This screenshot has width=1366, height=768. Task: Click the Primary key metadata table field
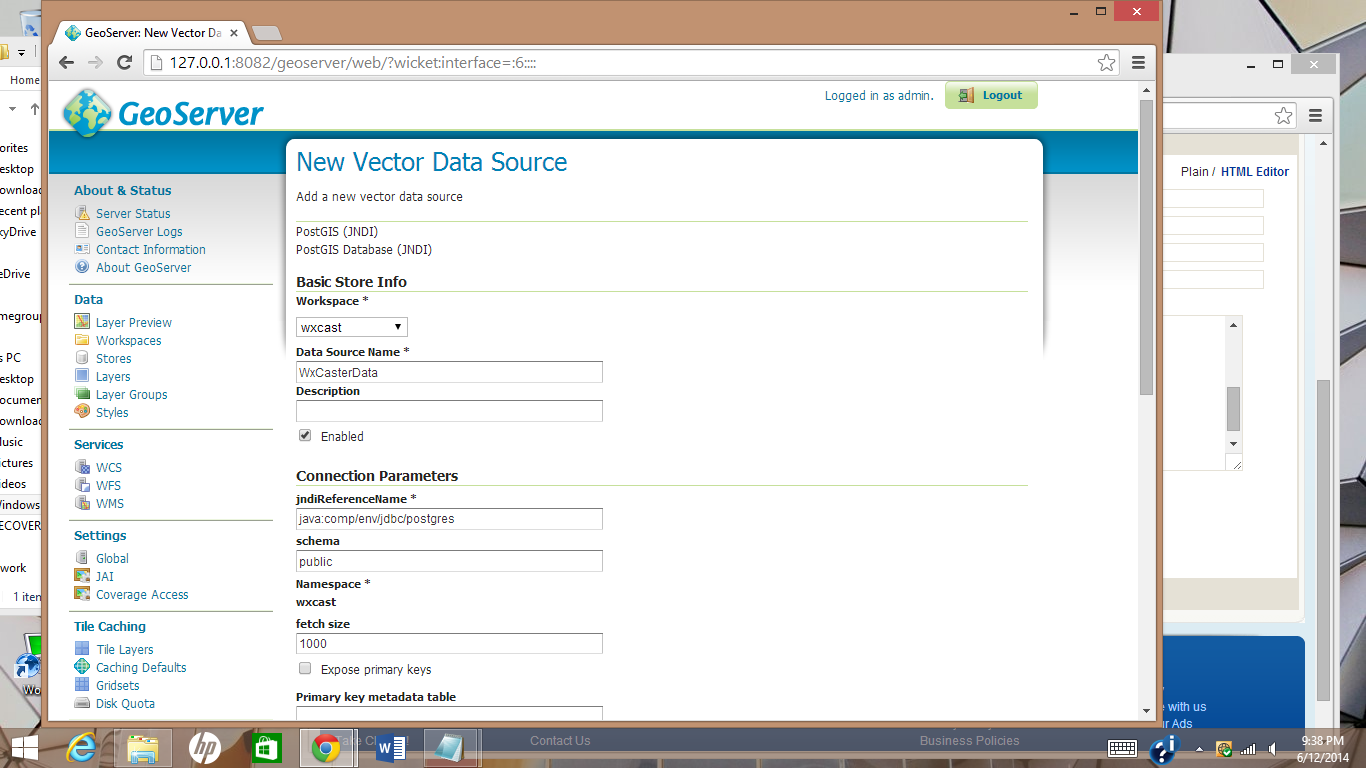tap(449, 713)
